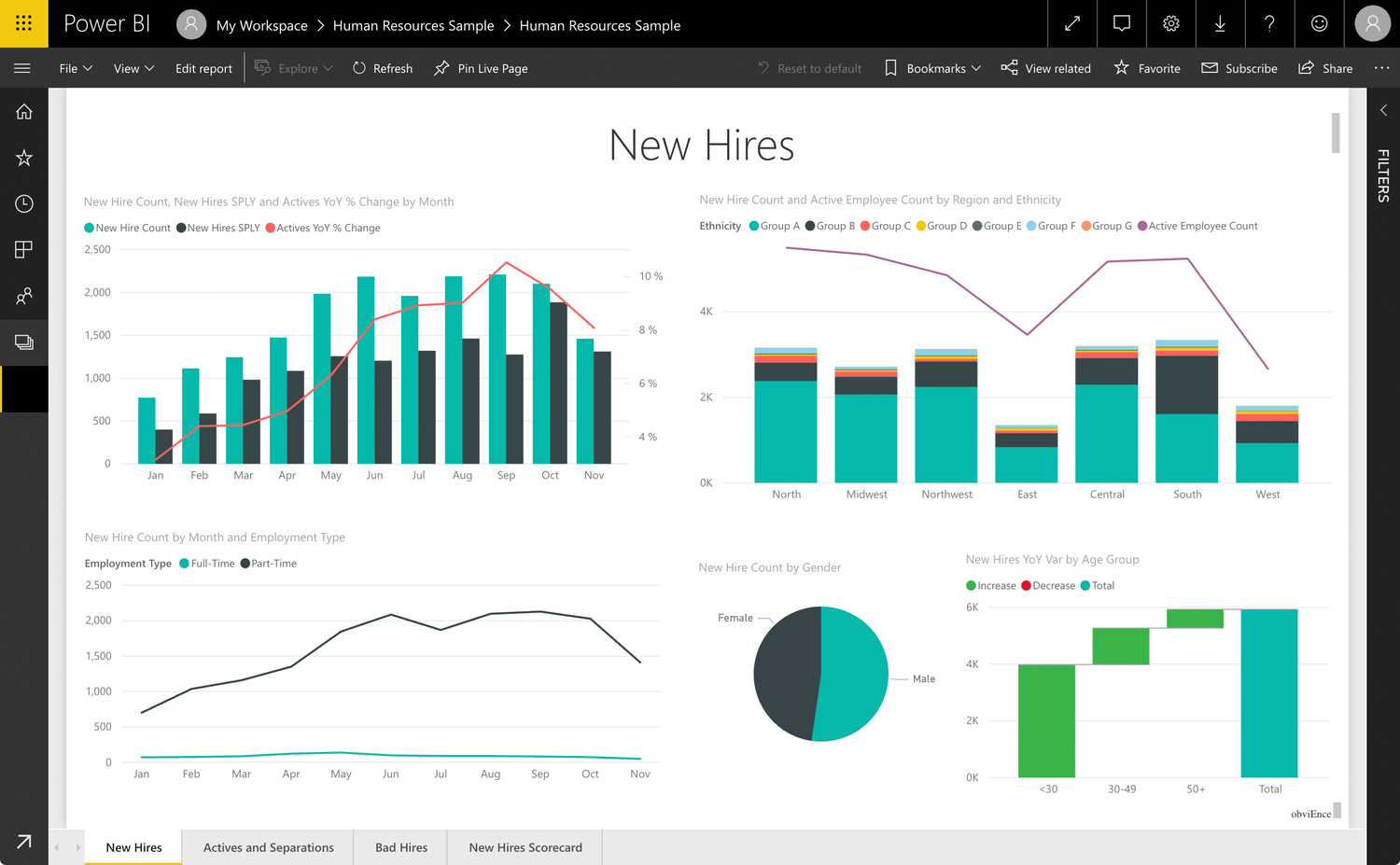The image size is (1400, 865).
Task: Open Recent clock icon in sidebar
Action: click(24, 203)
